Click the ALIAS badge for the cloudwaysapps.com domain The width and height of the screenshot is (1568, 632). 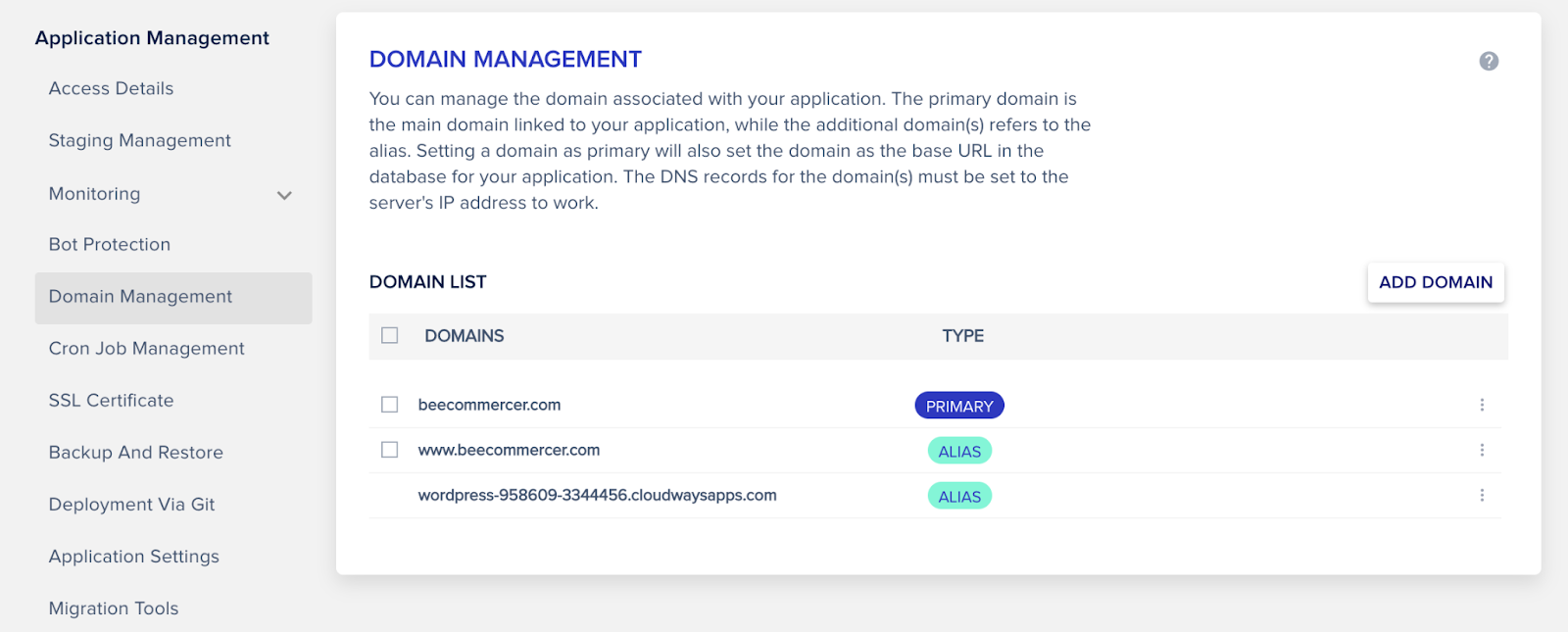(959, 496)
